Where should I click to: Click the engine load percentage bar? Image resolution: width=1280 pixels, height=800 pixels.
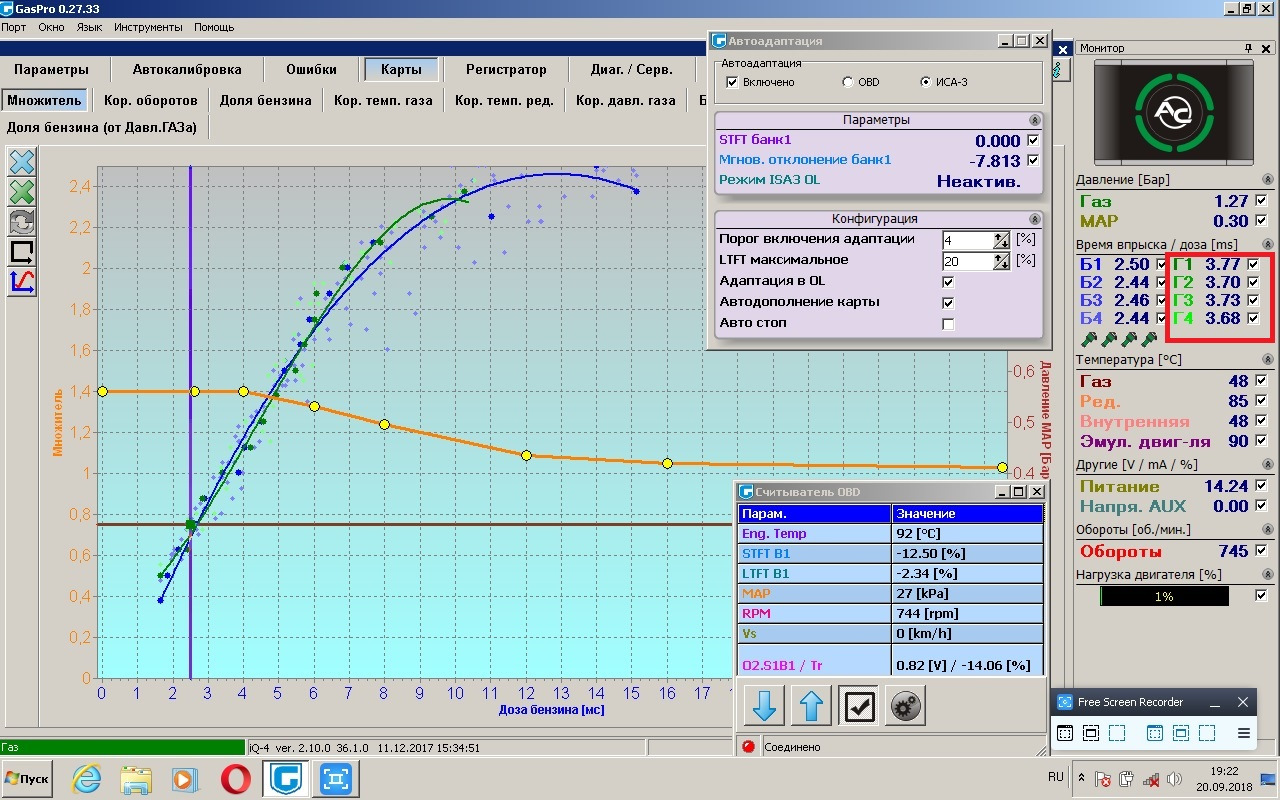coord(1164,596)
